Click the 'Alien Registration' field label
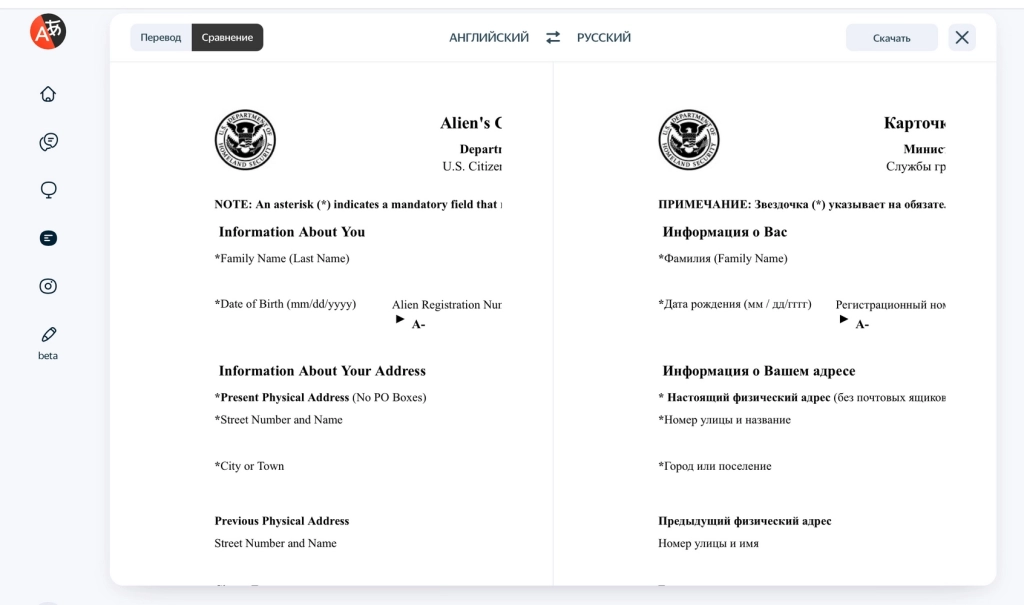The height and width of the screenshot is (605, 1024). (447, 304)
